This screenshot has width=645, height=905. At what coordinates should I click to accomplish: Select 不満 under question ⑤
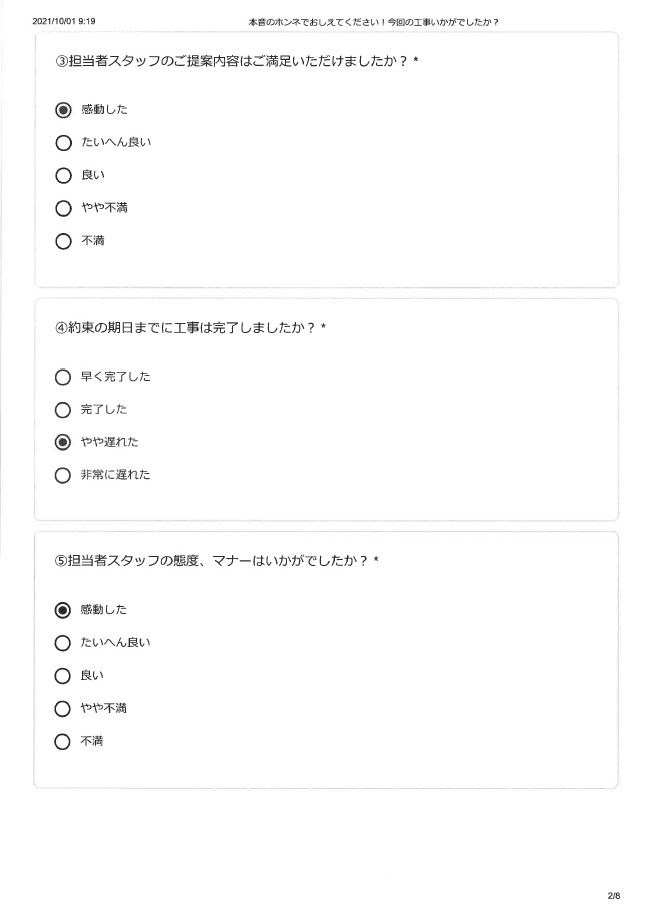click(62, 742)
